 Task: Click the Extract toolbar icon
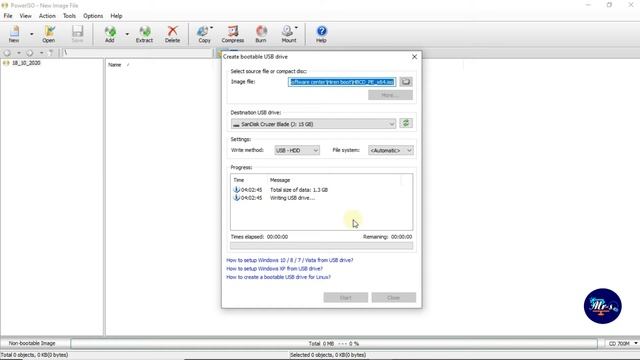tap(144, 34)
